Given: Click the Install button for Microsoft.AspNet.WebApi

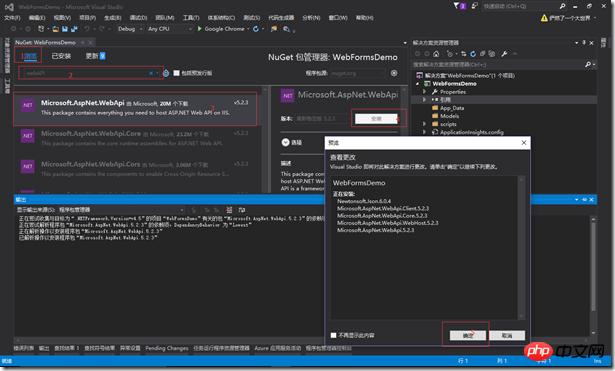Looking at the screenshot, I should click(376, 118).
